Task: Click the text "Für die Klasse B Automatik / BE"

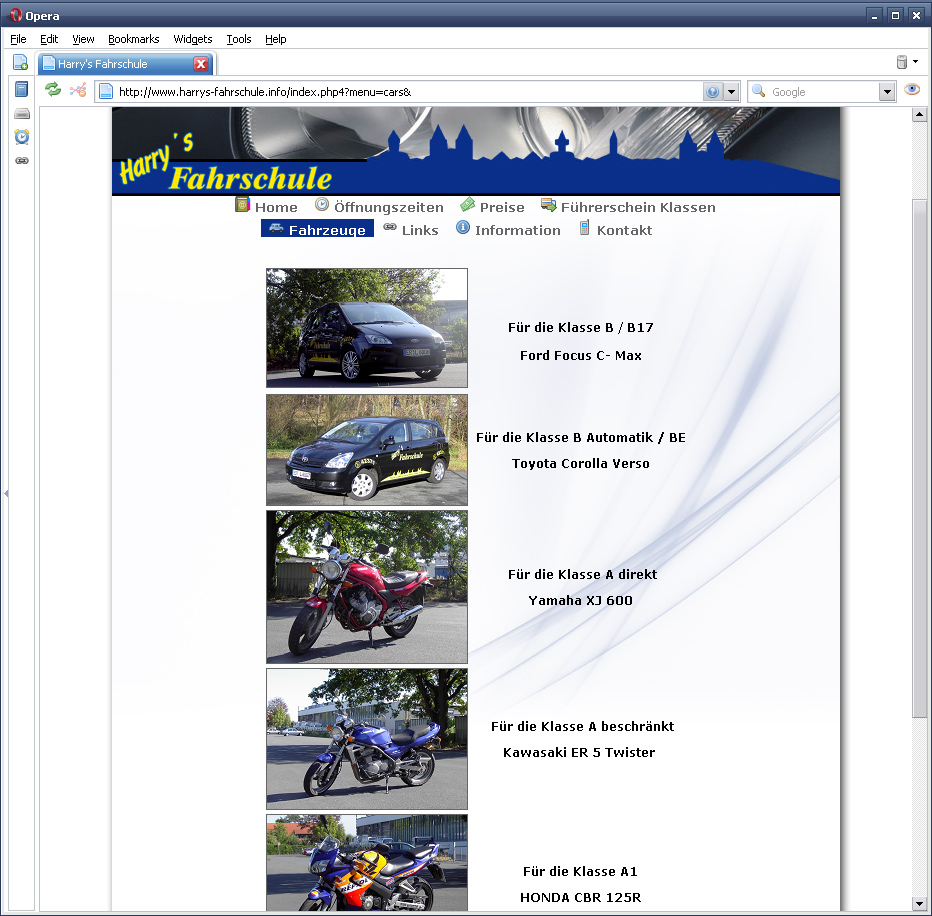Action: tap(581, 437)
